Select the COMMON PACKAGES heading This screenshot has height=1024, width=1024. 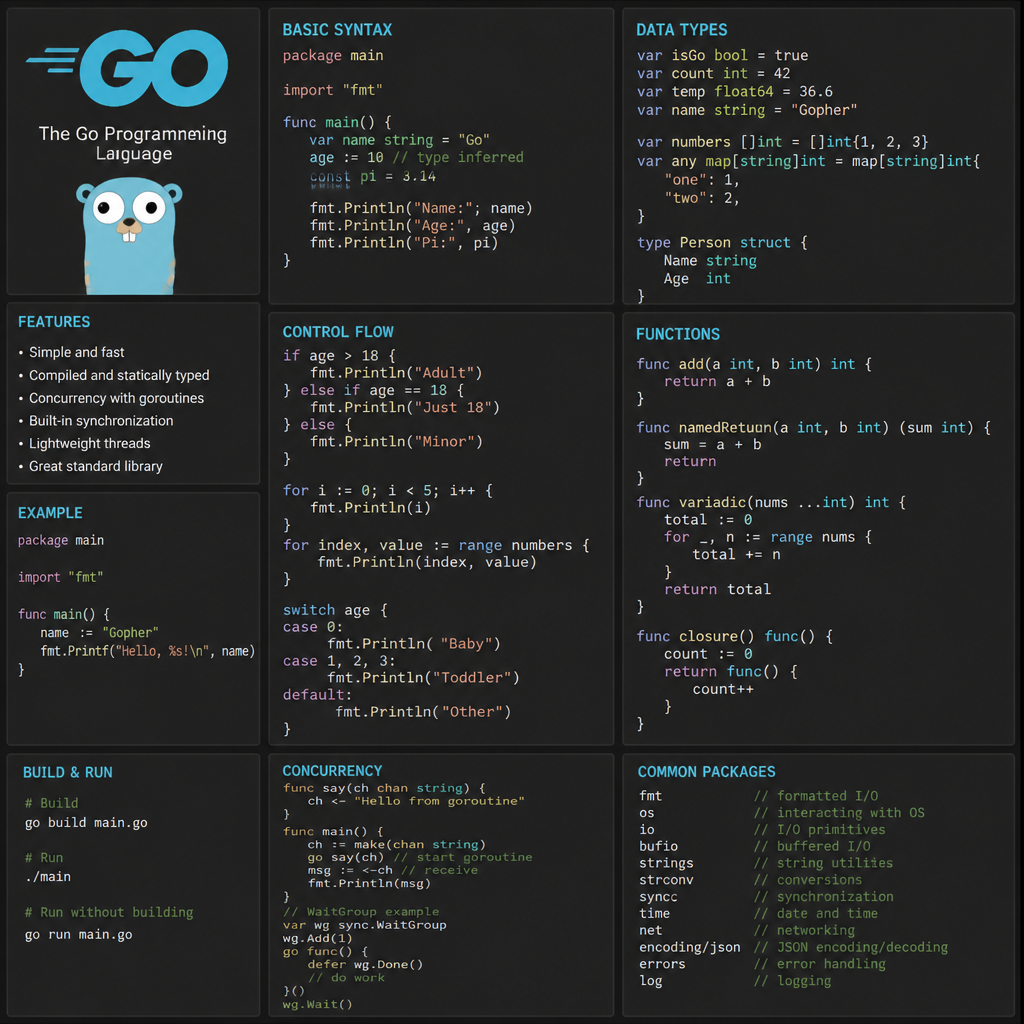(706, 772)
